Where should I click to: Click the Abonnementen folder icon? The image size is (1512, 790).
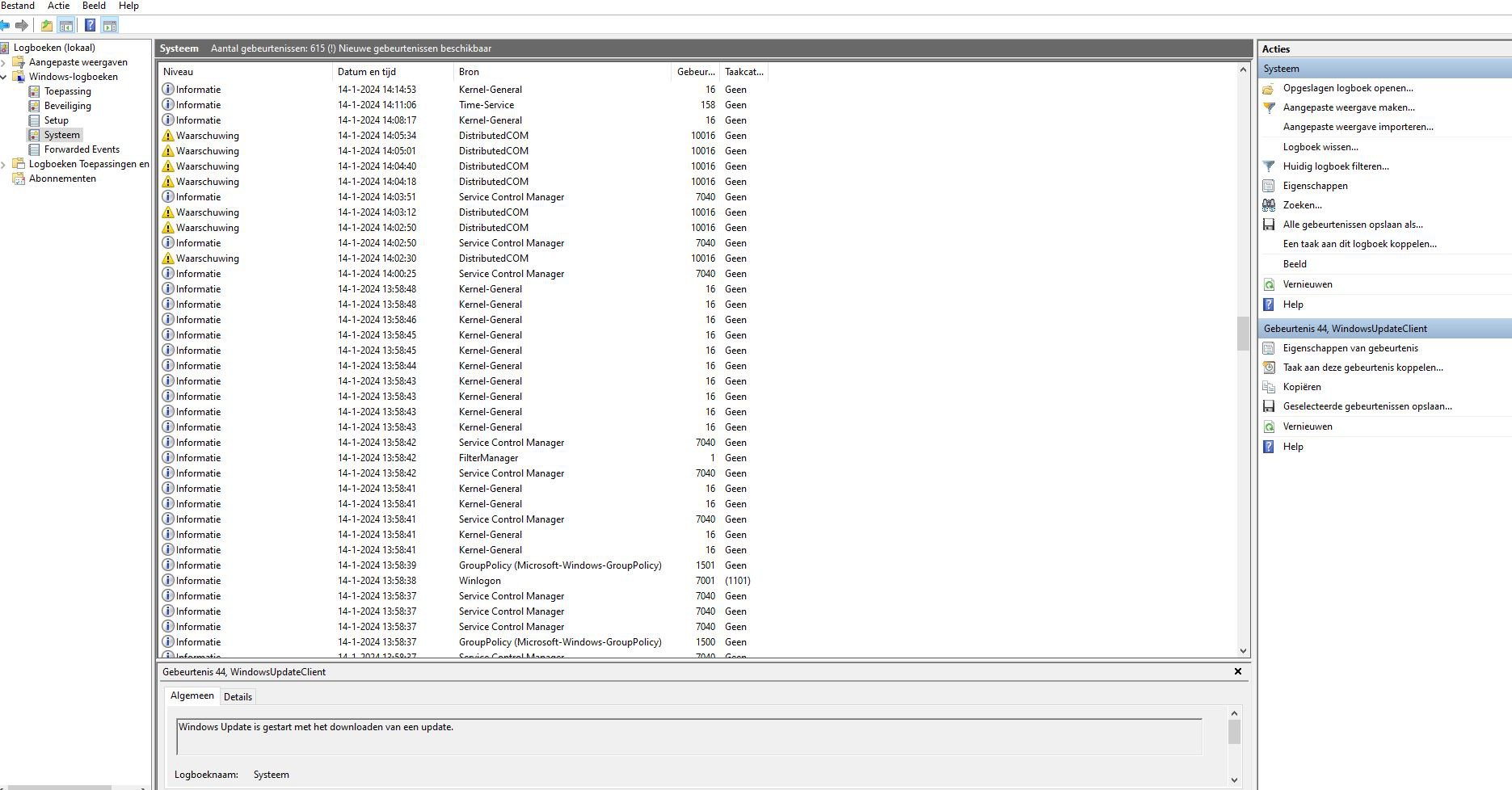19,179
